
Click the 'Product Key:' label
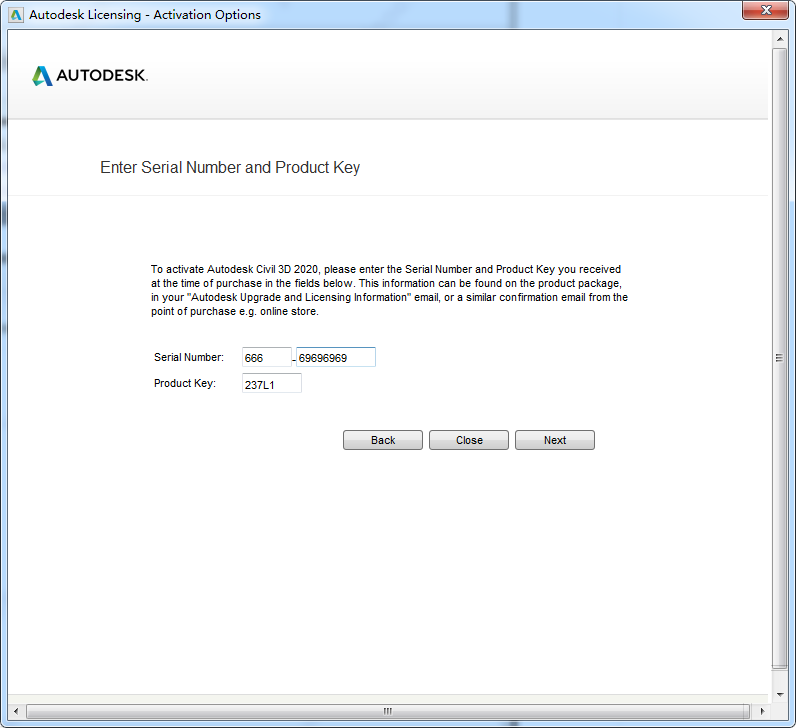pyautogui.click(x=185, y=383)
